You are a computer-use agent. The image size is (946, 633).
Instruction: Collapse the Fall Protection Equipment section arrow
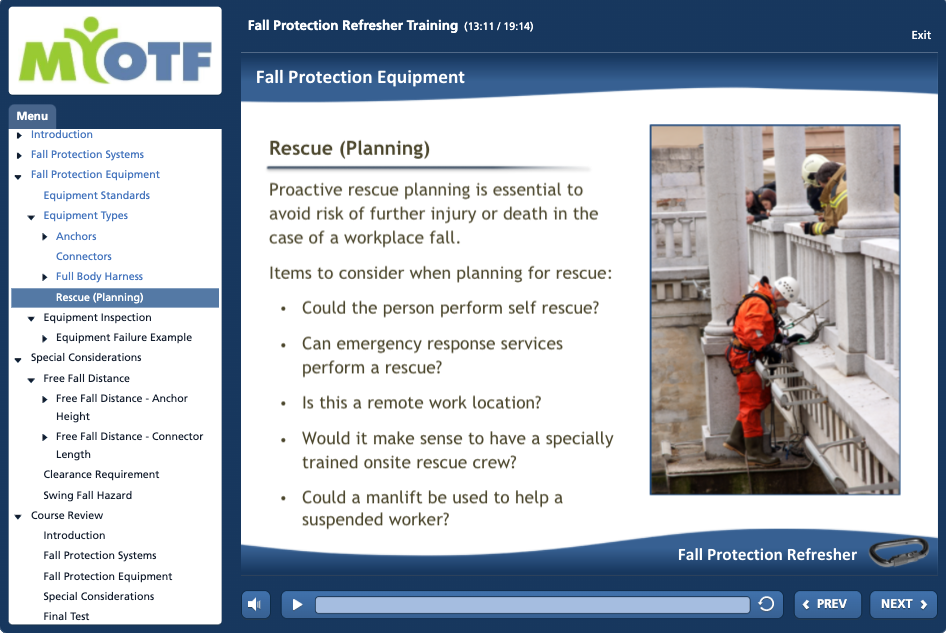(19, 176)
